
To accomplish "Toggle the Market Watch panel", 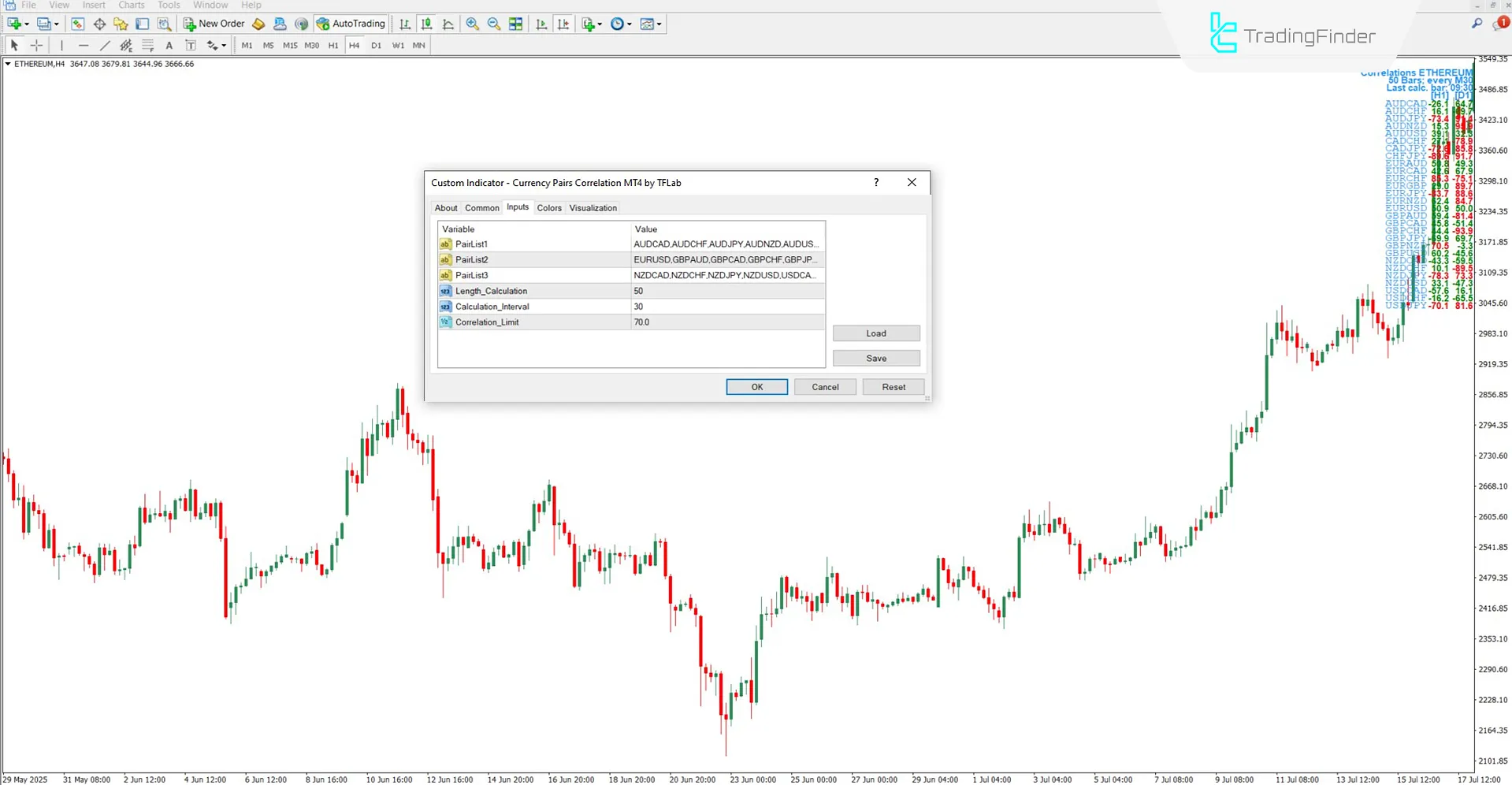I will (77, 24).
